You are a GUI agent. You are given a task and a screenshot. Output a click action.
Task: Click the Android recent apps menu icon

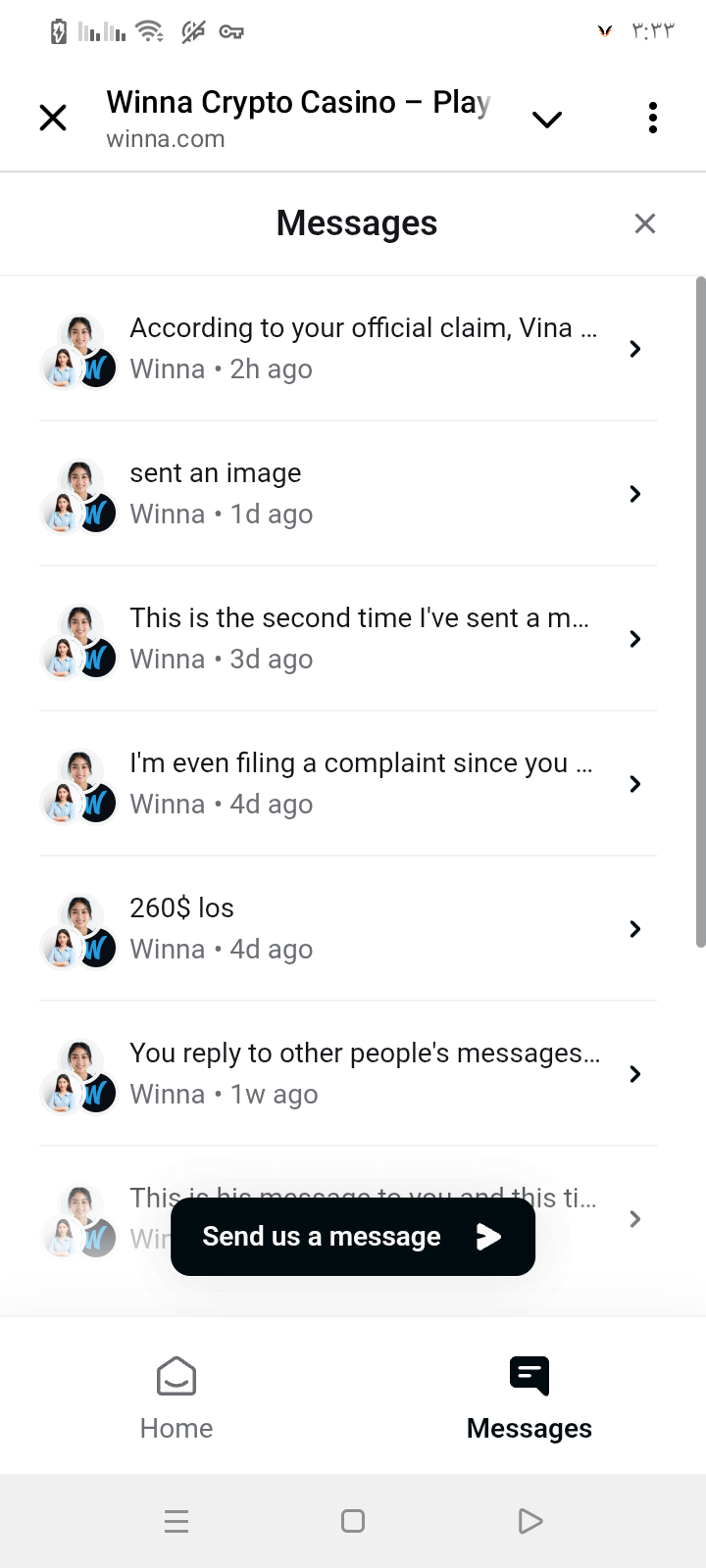coord(176,1521)
